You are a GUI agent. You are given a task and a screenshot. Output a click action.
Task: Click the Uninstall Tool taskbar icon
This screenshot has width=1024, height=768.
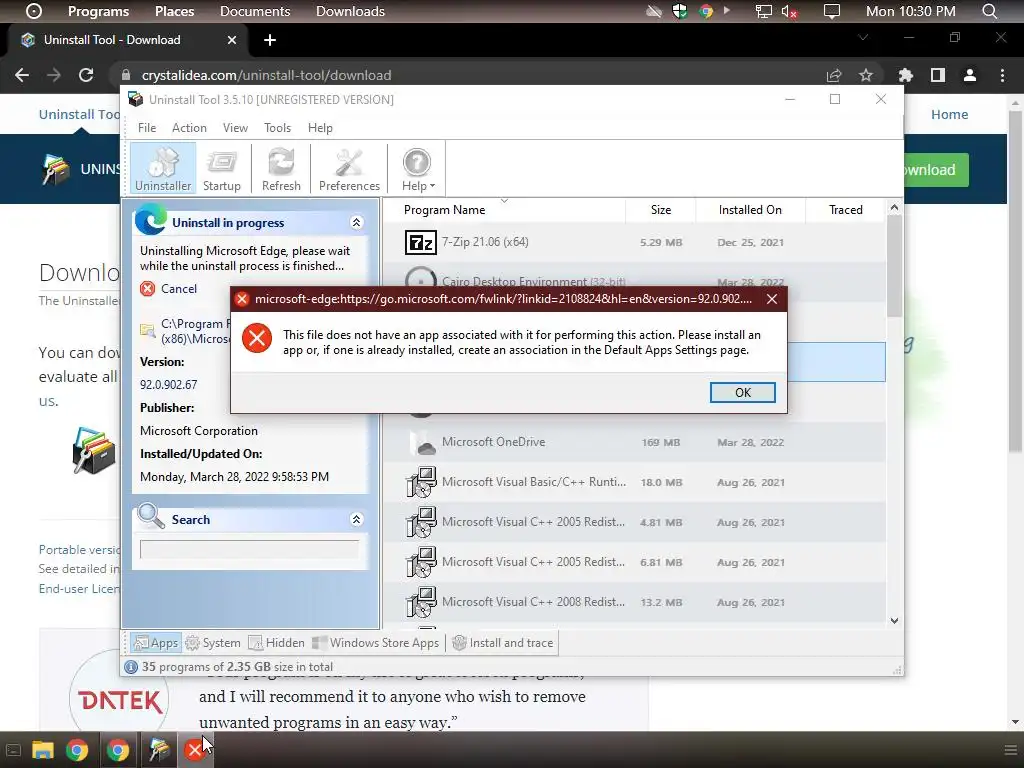pyautogui.click(x=159, y=750)
